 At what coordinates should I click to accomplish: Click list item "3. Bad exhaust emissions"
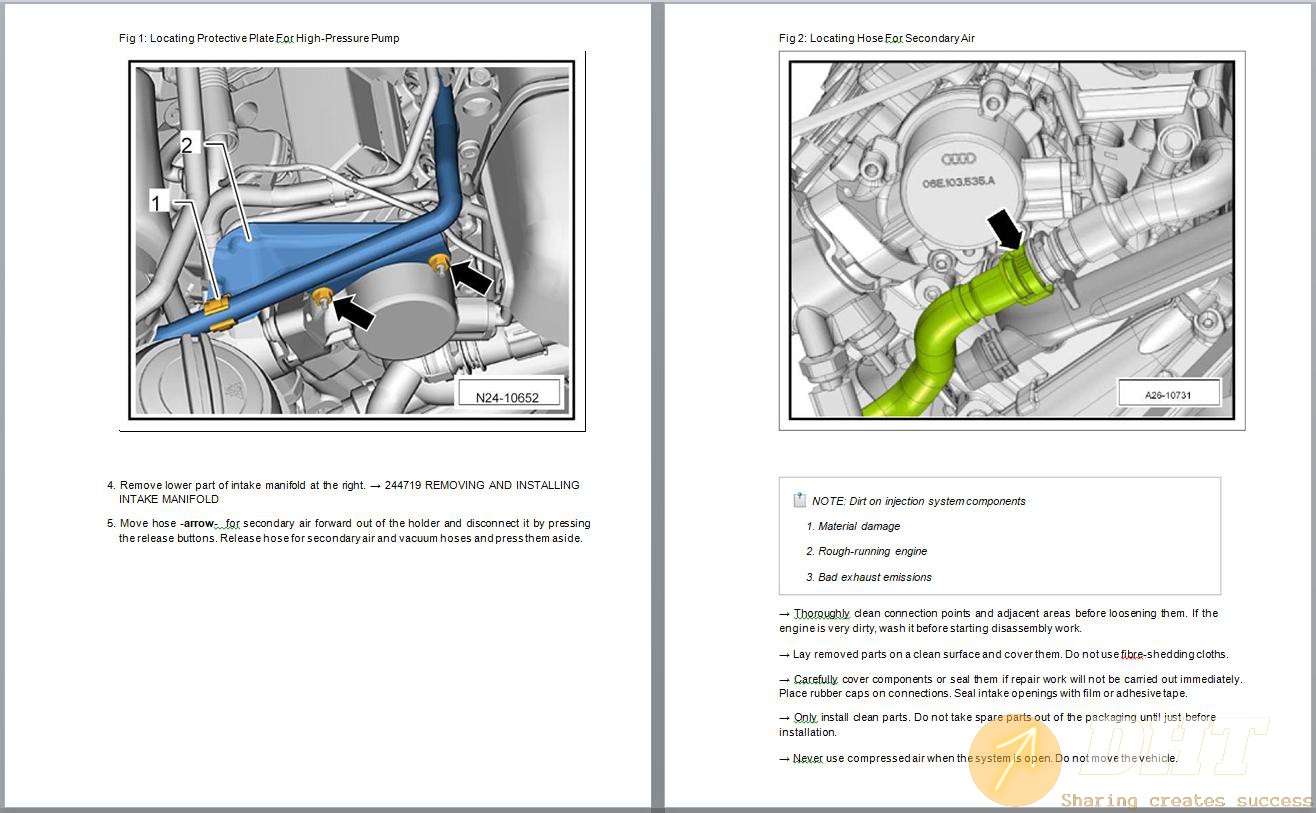[868, 577]
